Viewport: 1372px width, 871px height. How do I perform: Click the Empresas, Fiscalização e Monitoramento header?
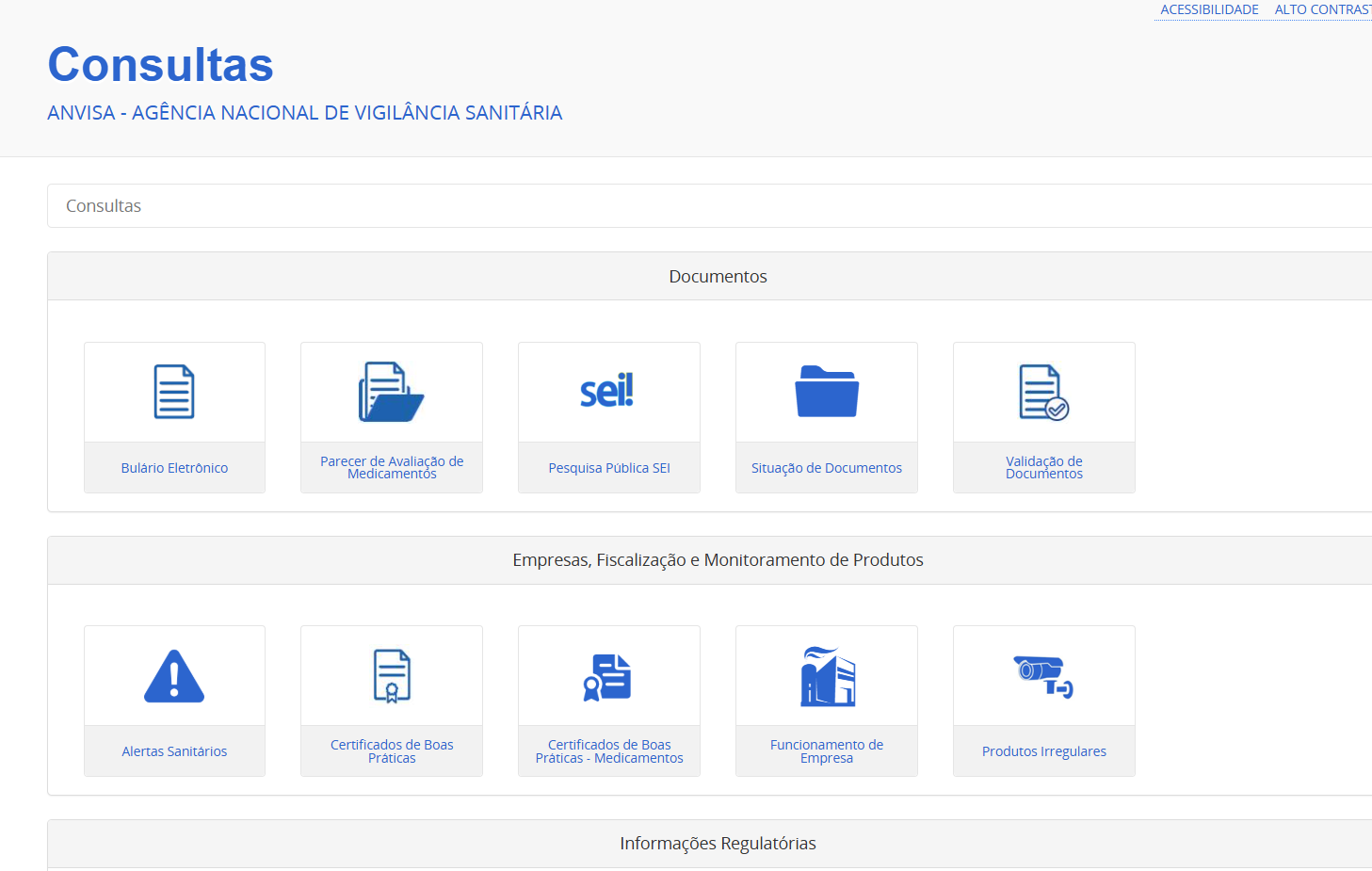tap(718, 560)
